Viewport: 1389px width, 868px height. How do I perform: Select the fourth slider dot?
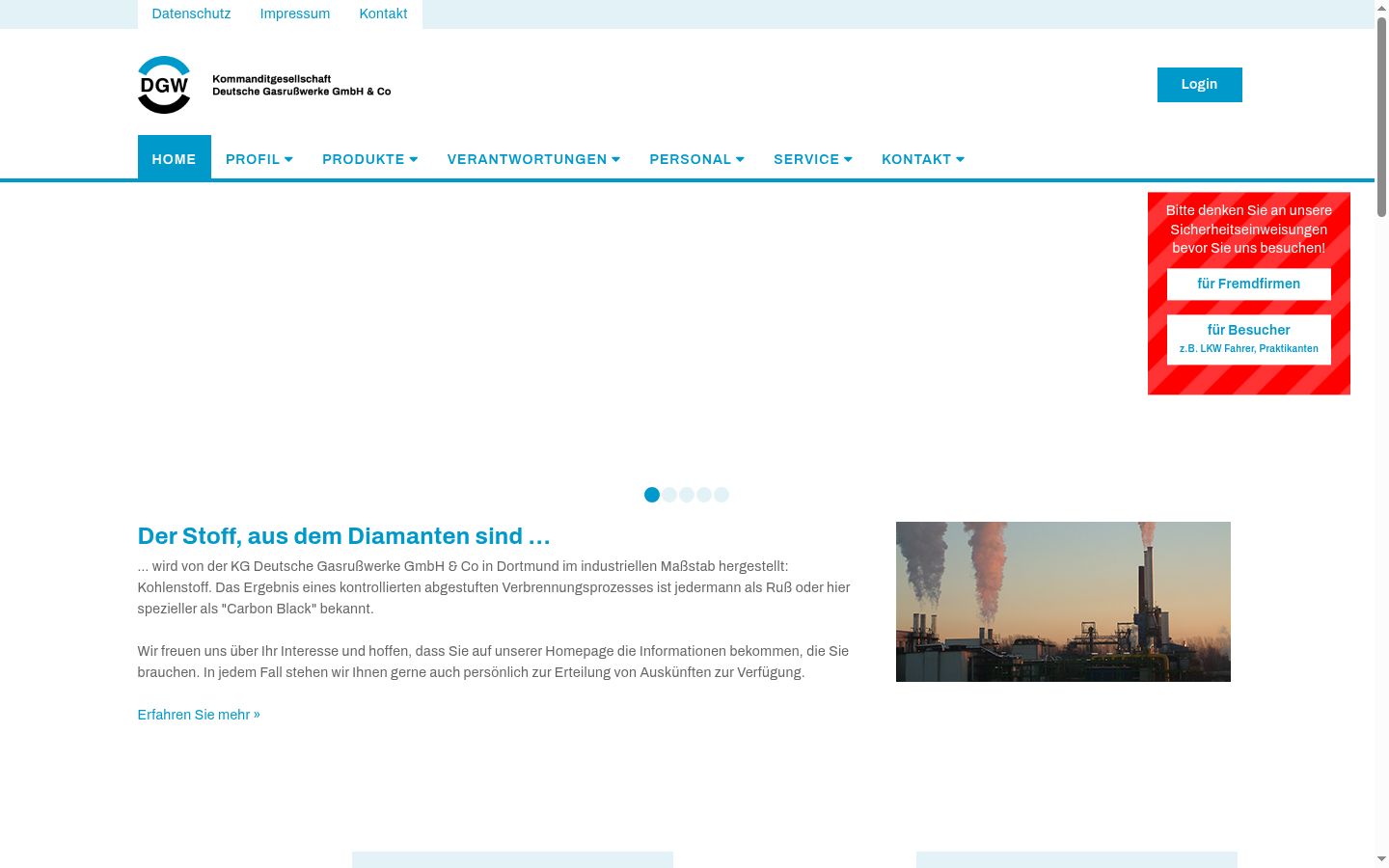point(704,495)
